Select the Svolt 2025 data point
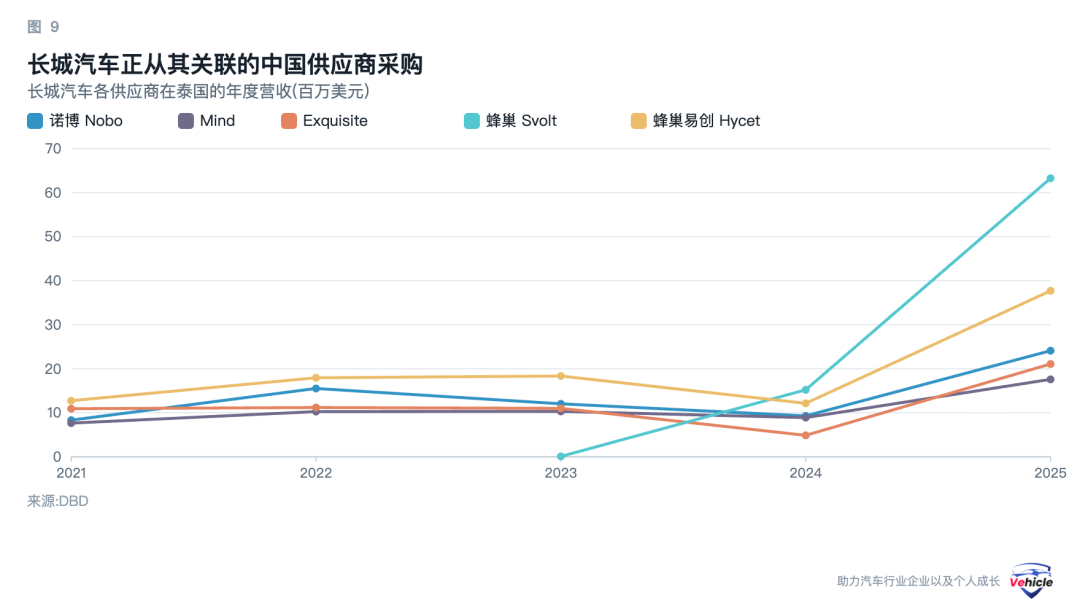The image size is (1080, 614). 1050,178
